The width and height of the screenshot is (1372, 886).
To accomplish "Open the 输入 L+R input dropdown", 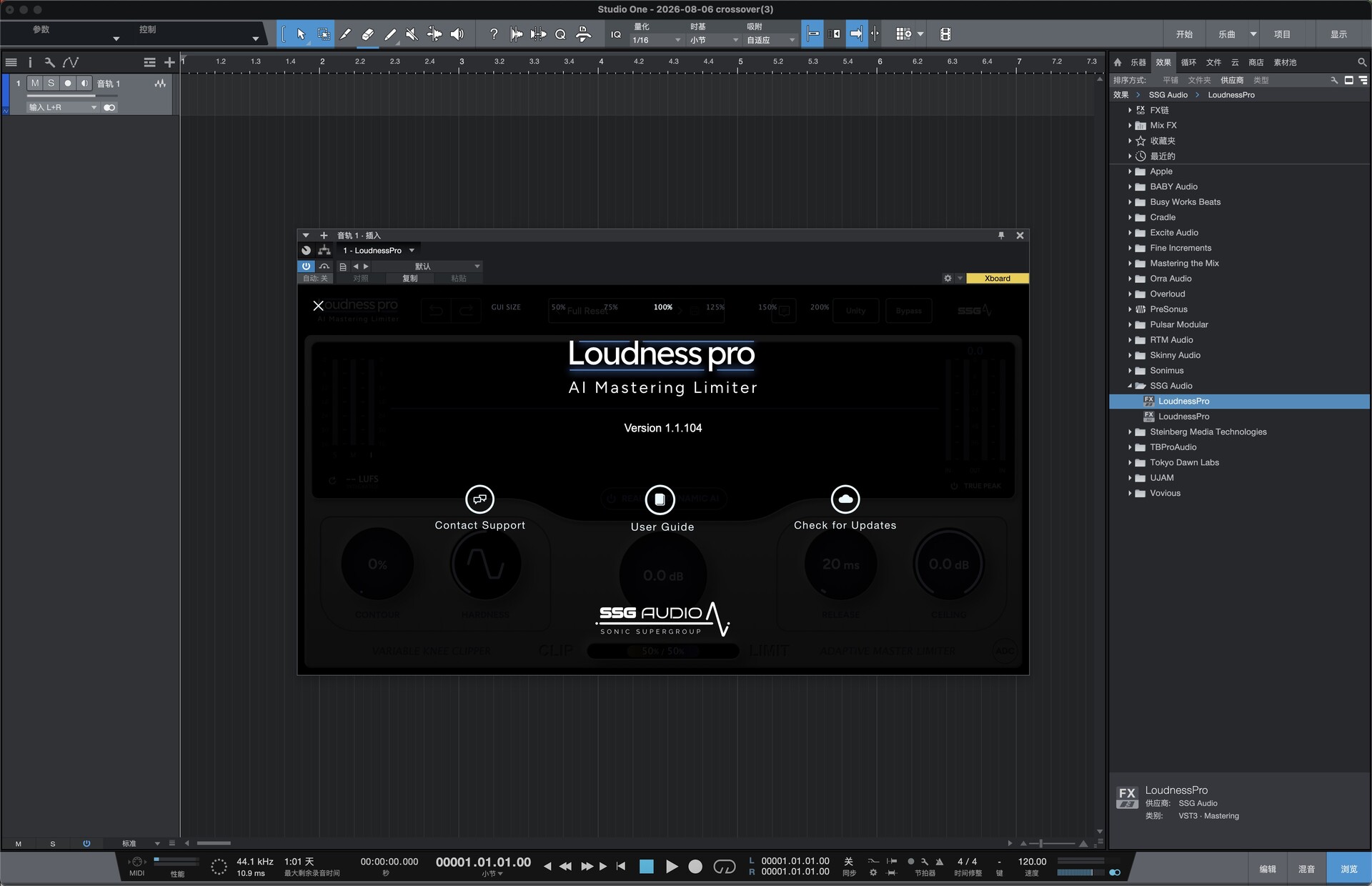I will point(63,107).
